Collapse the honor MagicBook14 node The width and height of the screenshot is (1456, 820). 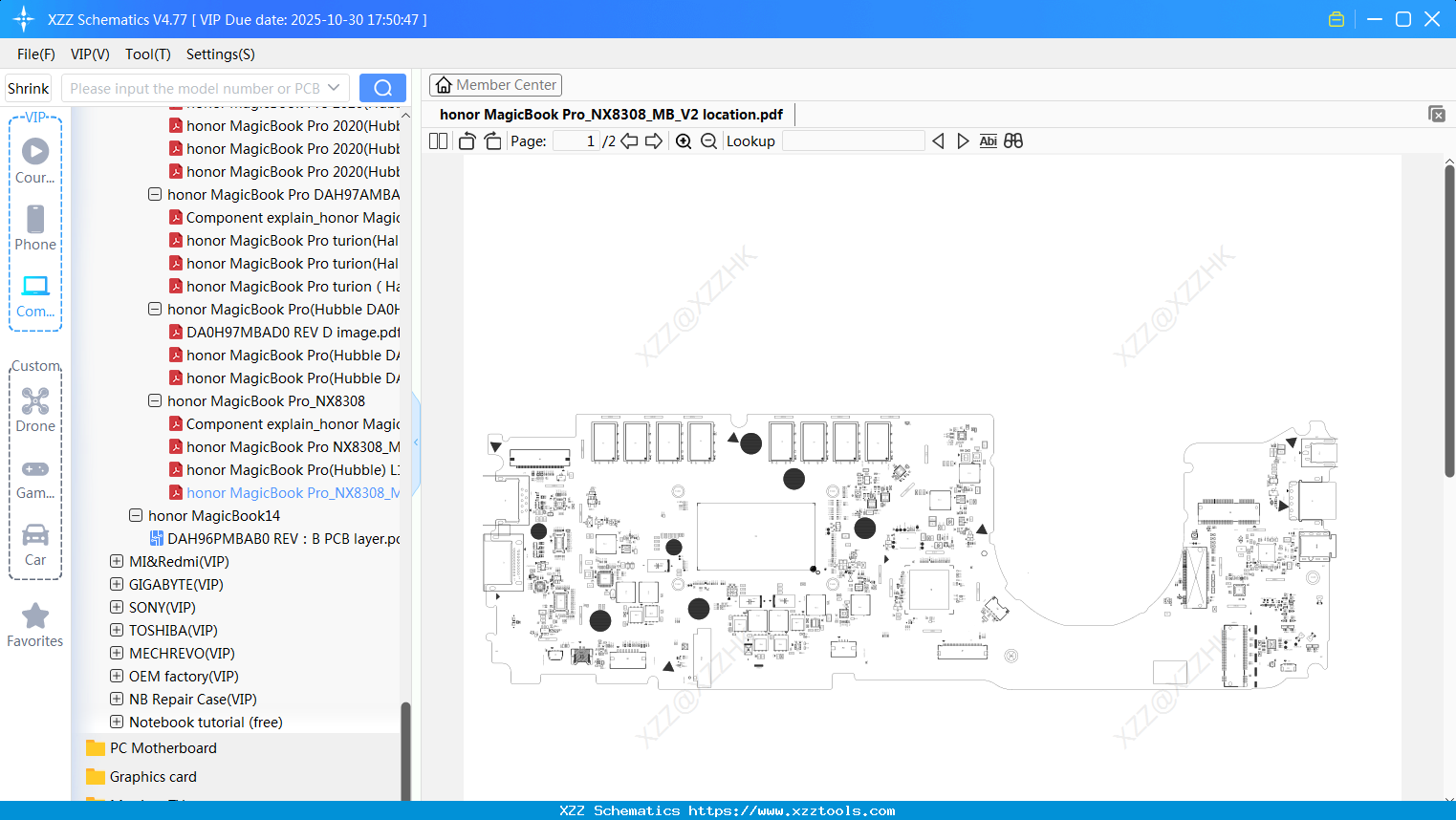point(136,515)
